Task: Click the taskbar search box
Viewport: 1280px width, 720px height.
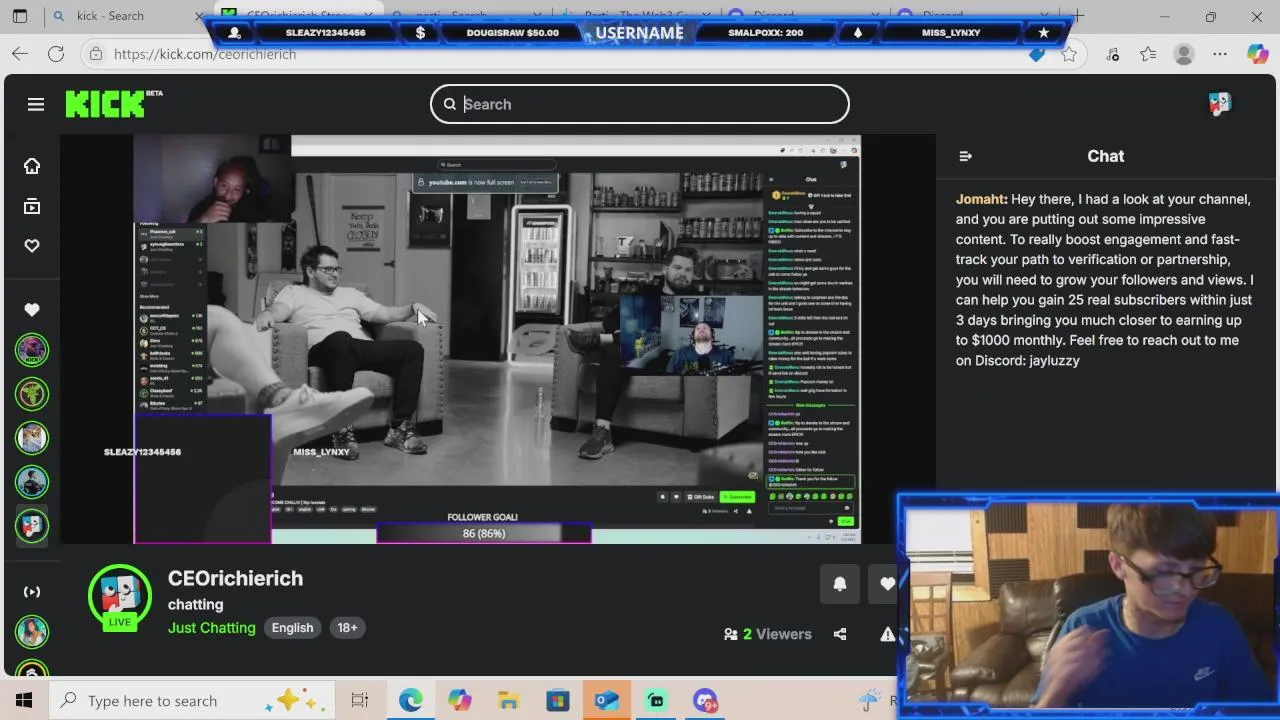Action: coord(192,700)
